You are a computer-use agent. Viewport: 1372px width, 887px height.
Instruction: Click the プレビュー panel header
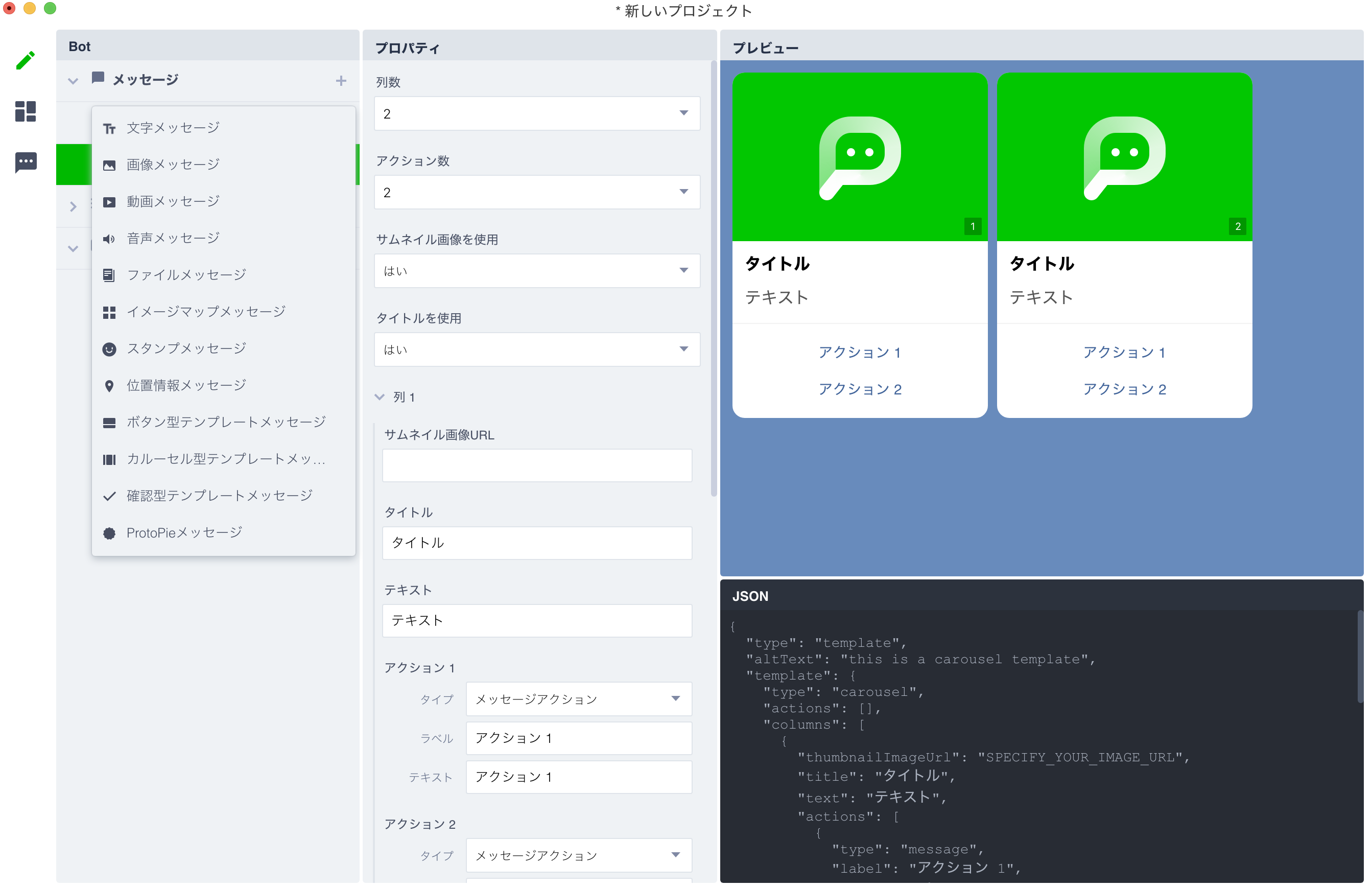click(1042, 46)
